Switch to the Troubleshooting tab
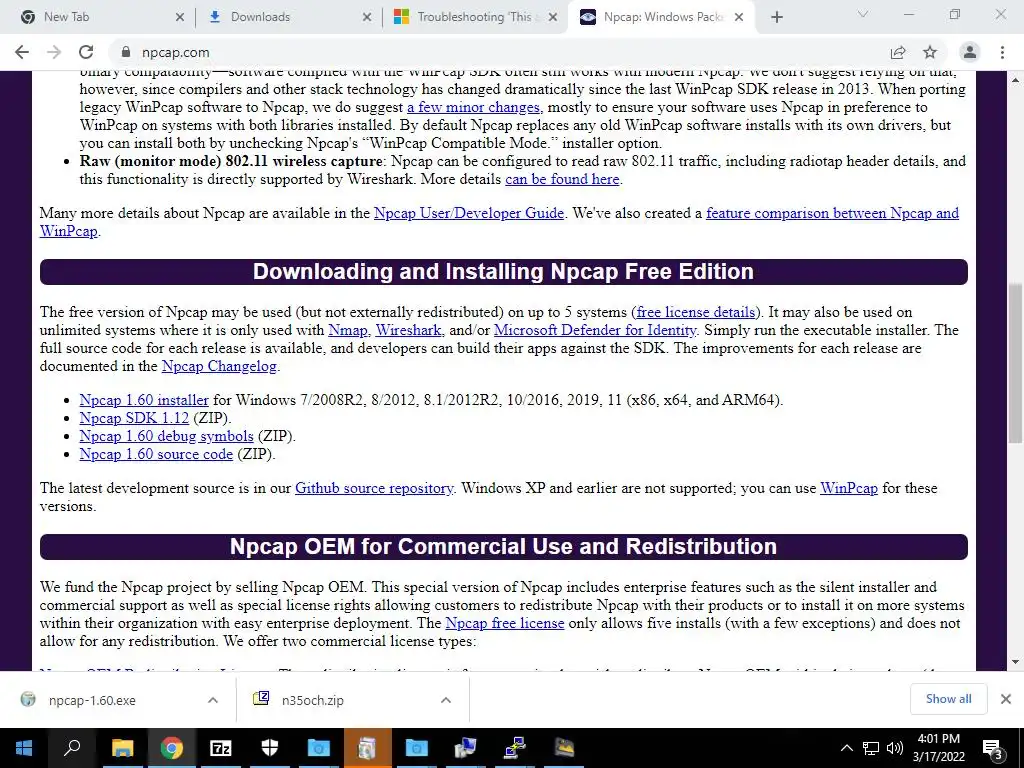The width and height of the screenshot is (1024, 768). [473, 17]
